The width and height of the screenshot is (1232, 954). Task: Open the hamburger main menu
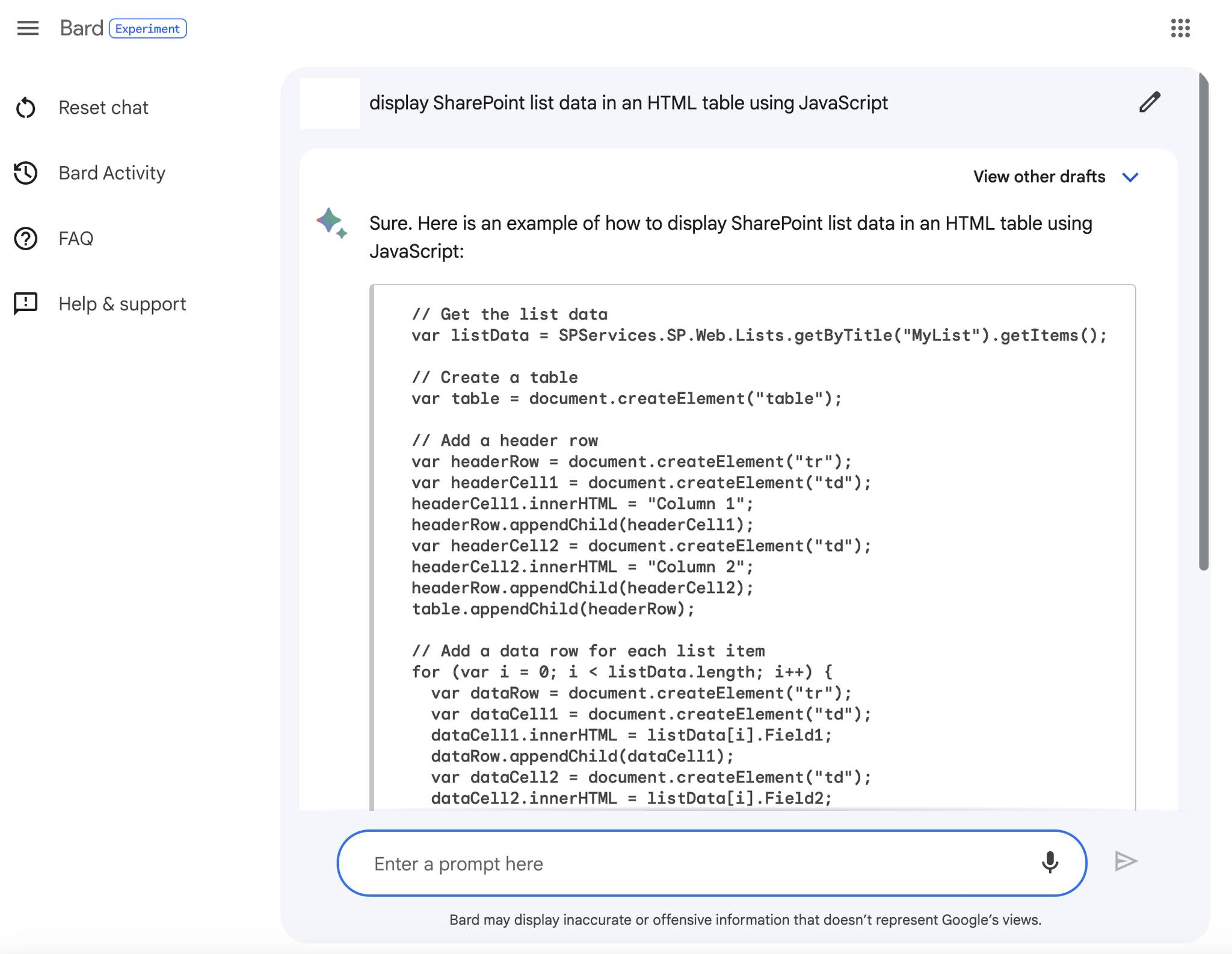pos(28,28)
